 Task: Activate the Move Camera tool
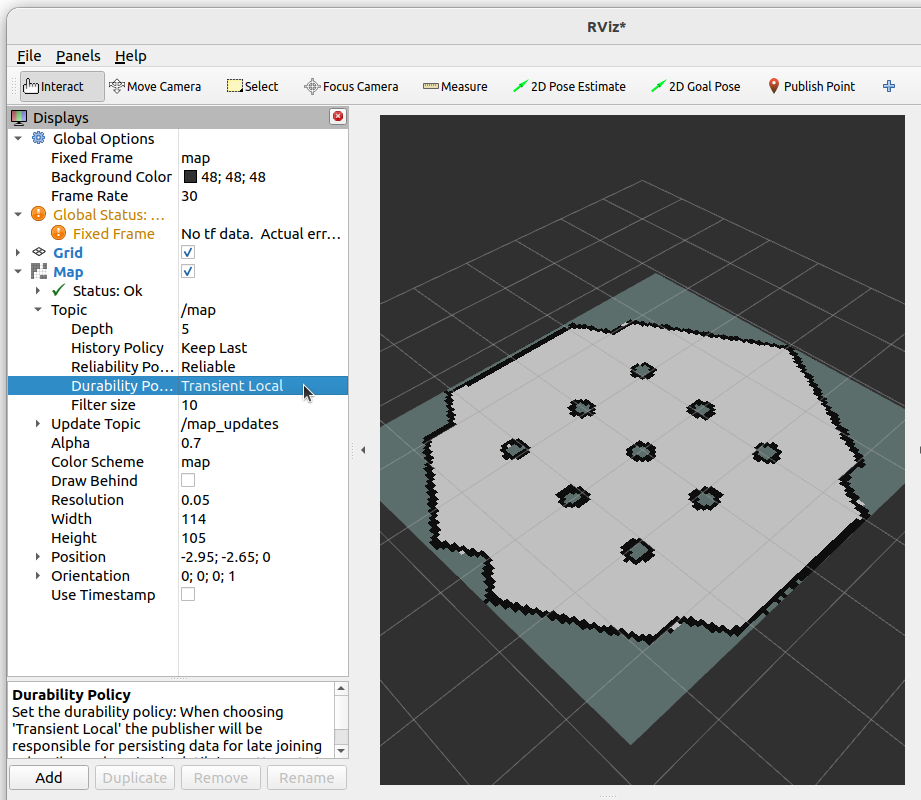click(155, 86)
